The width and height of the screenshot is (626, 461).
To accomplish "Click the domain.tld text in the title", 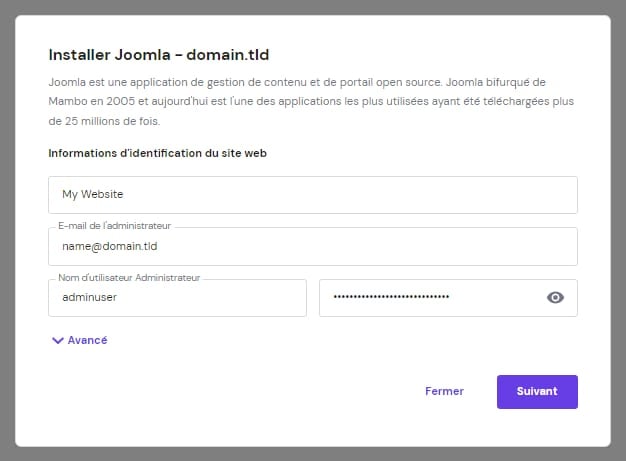I will pyautogui.click(x=231, y=55).
